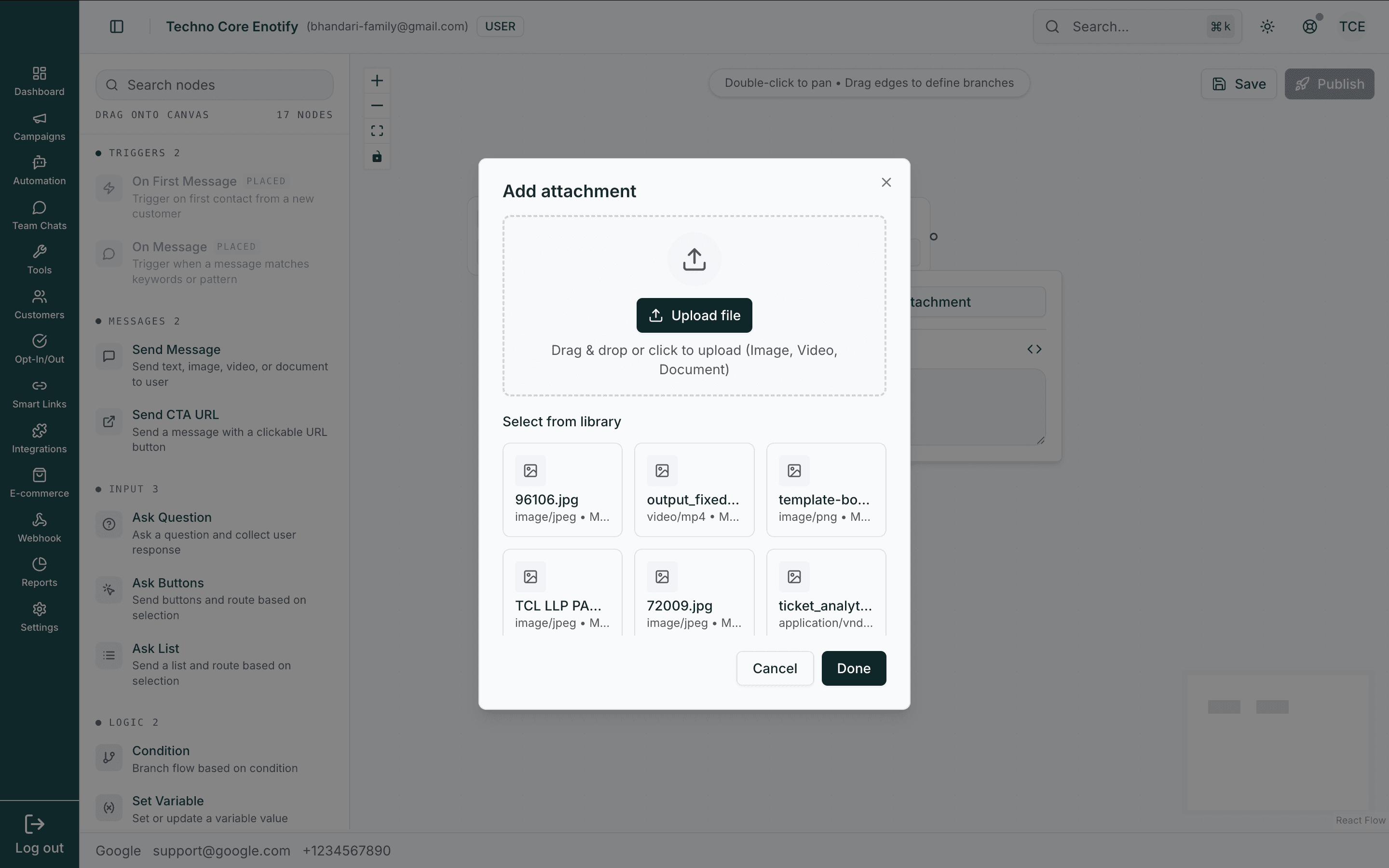Focus the top Search field
The width and height of the screenshot is (1389, 868).
click(1138, 27)
